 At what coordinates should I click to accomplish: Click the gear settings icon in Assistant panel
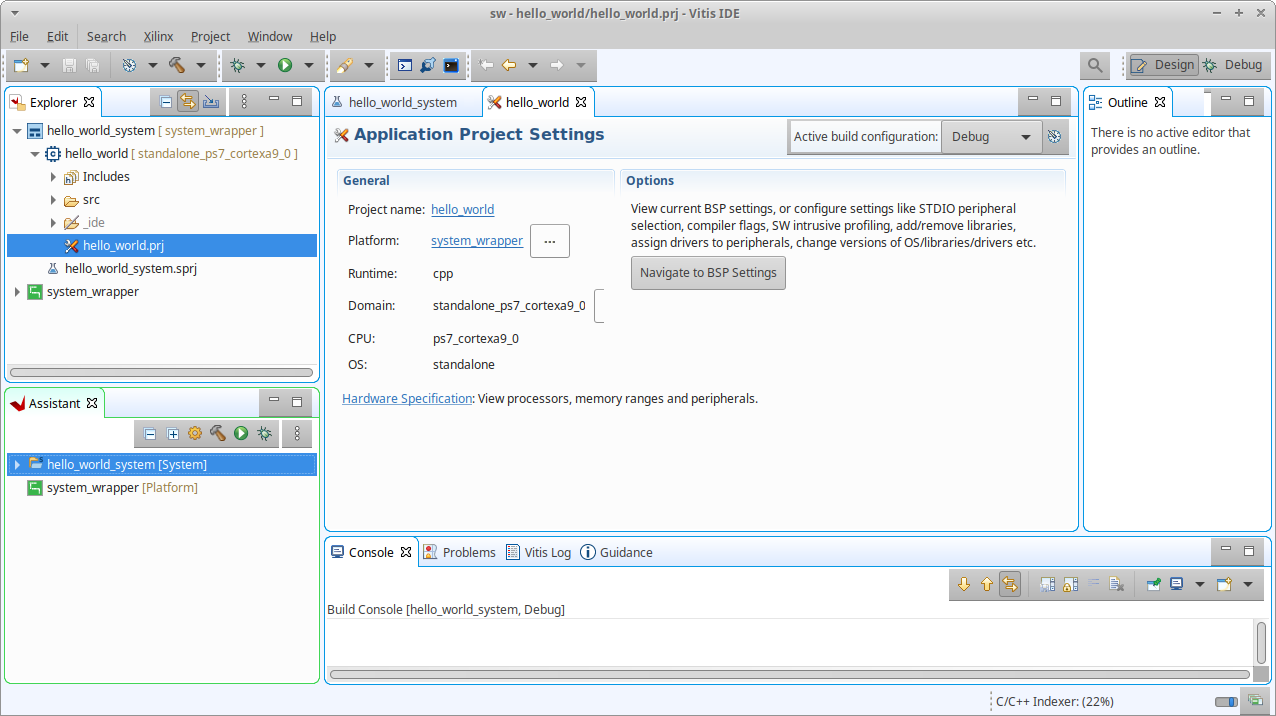click(x=195, y=433)
